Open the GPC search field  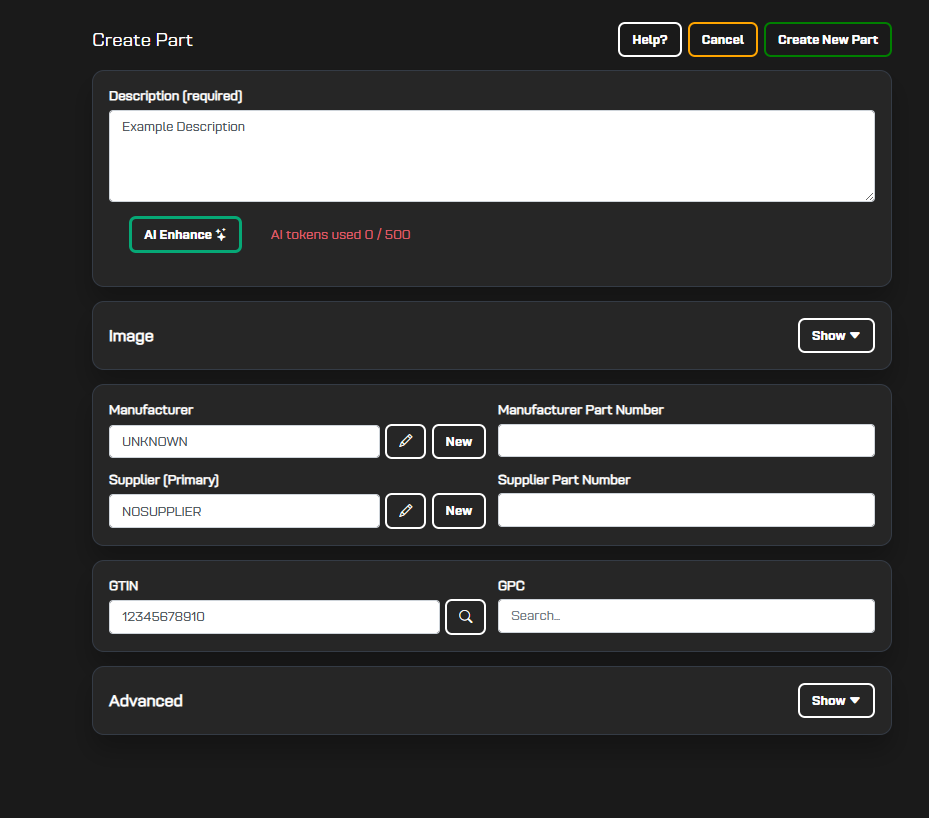click(686, 616)
